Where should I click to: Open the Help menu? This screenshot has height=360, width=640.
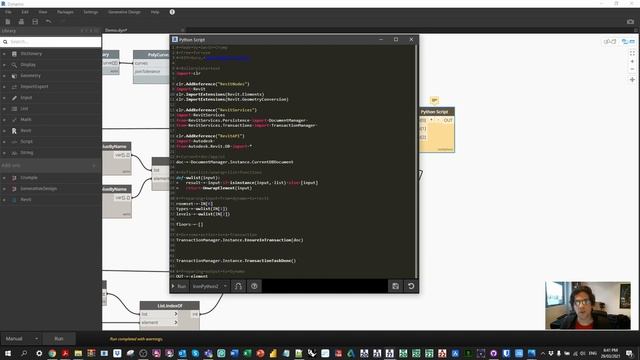point(155,12)
